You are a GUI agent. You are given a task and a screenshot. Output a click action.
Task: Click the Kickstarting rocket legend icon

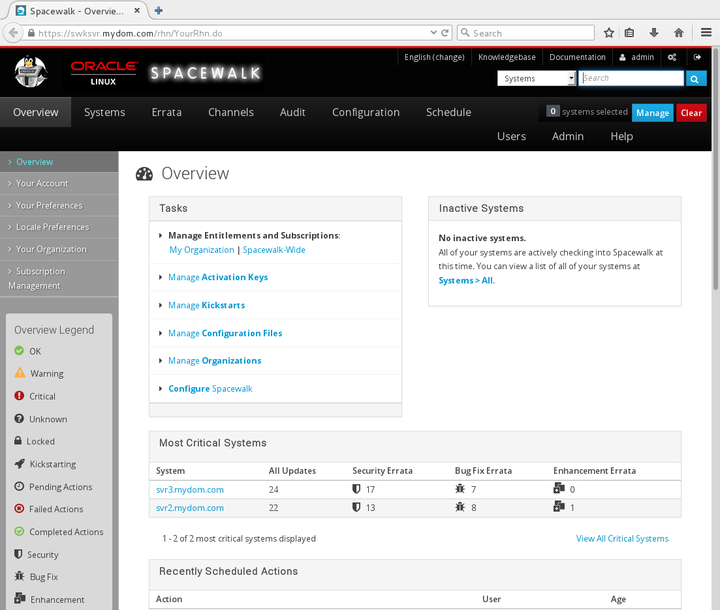(19, 463)
